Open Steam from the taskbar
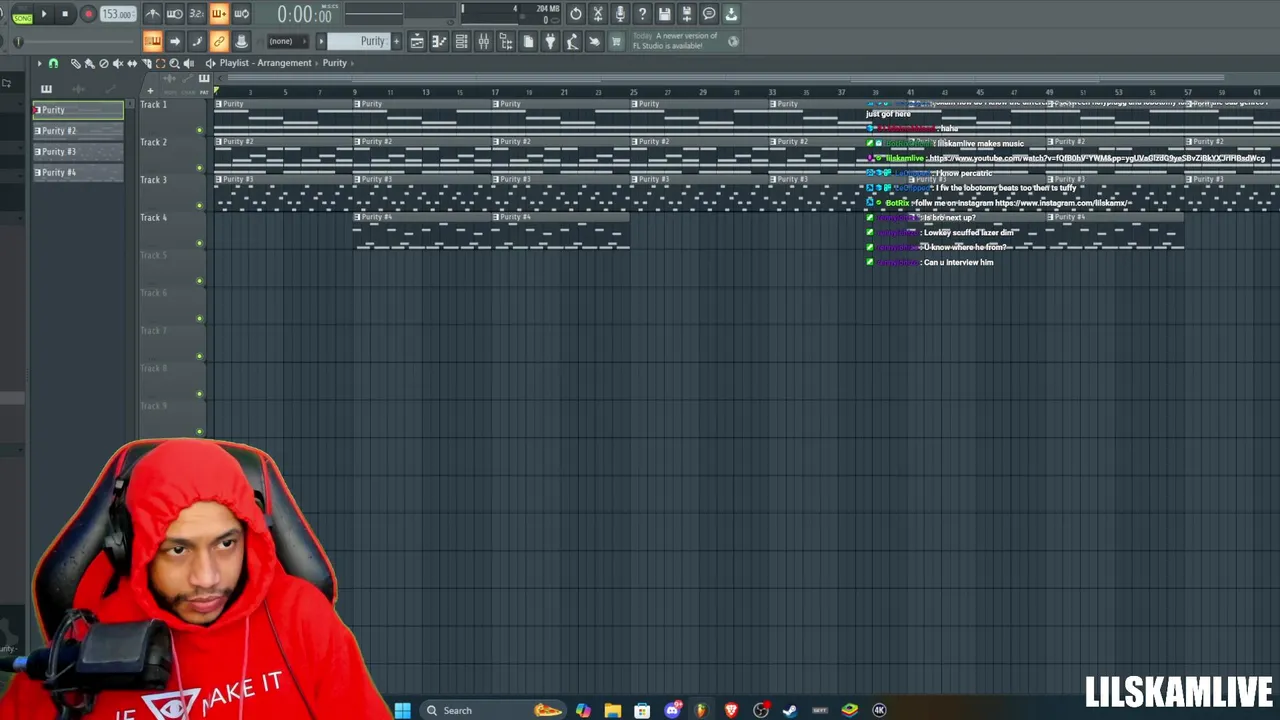1280x720 pixels. (x=790, y=710)
